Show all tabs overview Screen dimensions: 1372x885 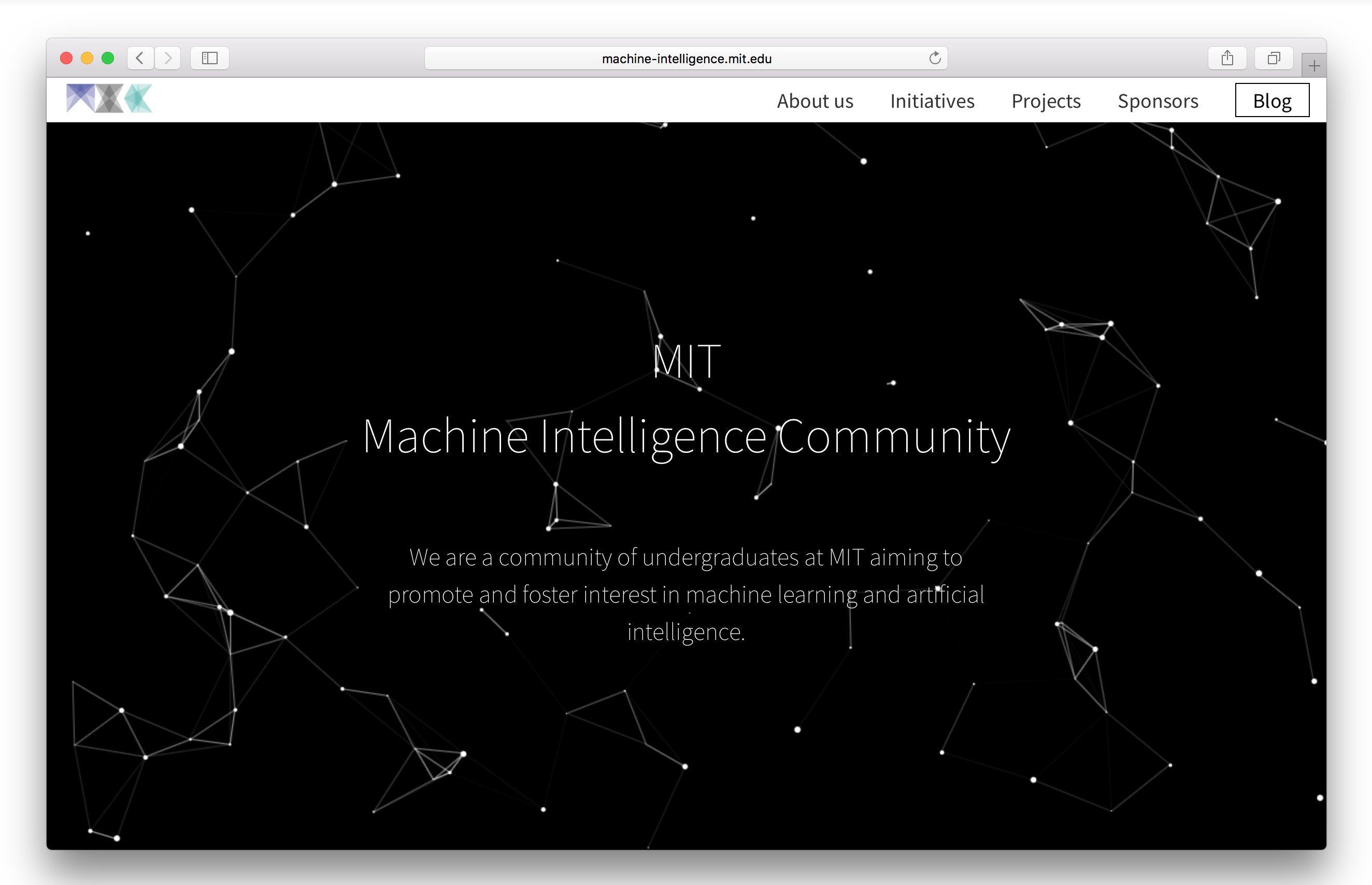[1274, 58]
